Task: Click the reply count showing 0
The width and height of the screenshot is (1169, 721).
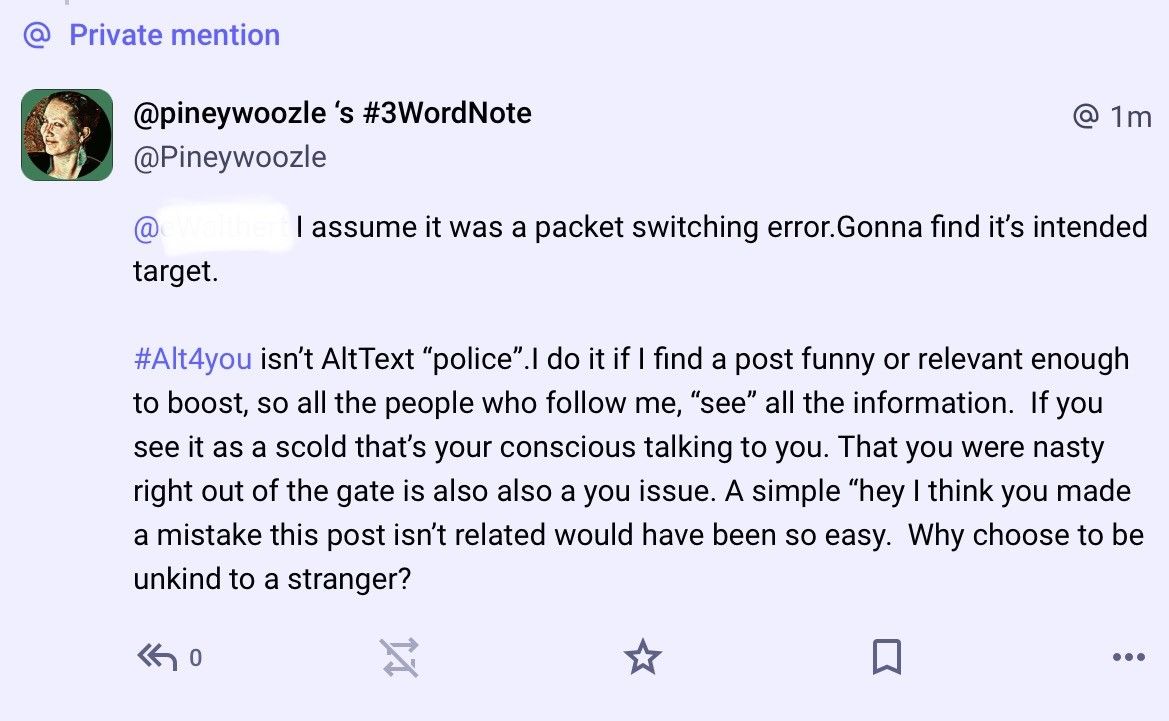Action: [196, 658]
